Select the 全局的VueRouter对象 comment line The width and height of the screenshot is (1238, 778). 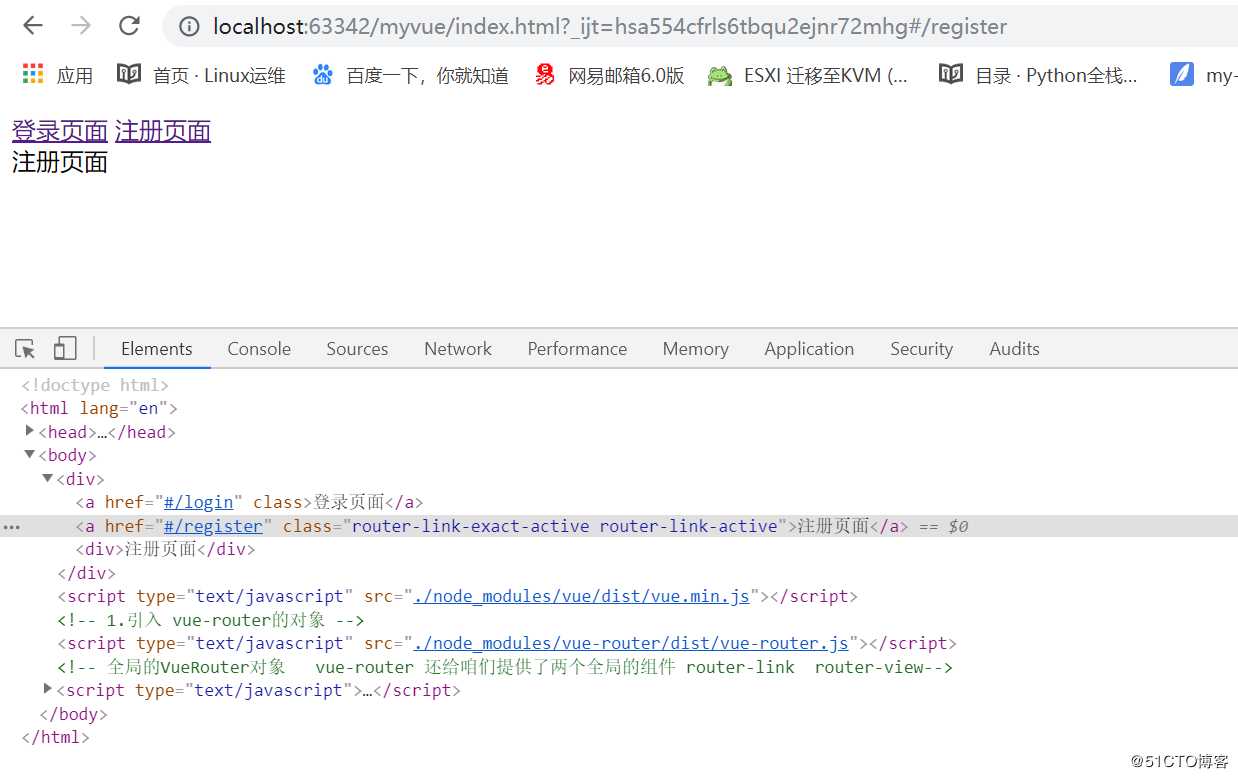505,667
